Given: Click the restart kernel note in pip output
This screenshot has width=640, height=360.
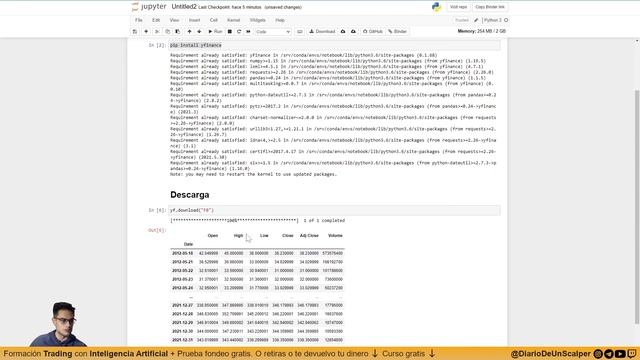Looking at the screenshot, I should 253,174.
